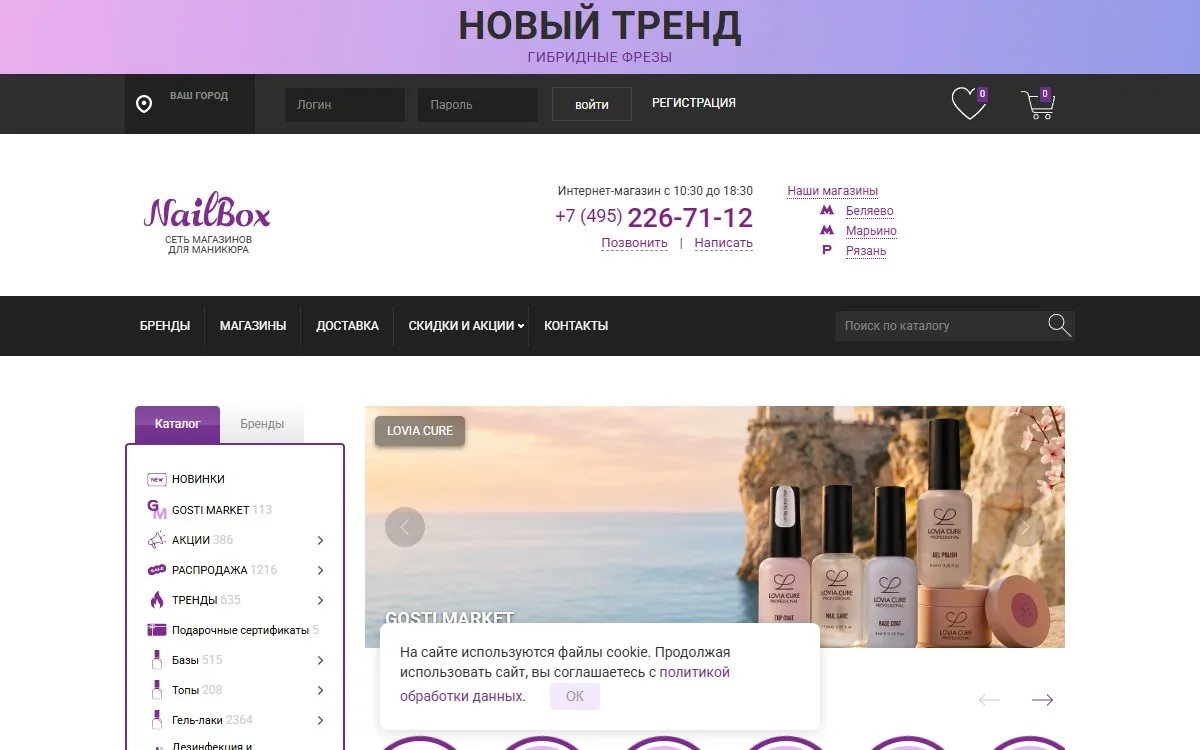
Task: Accept cookies with the OK button
Action: (x=575, y=697)
